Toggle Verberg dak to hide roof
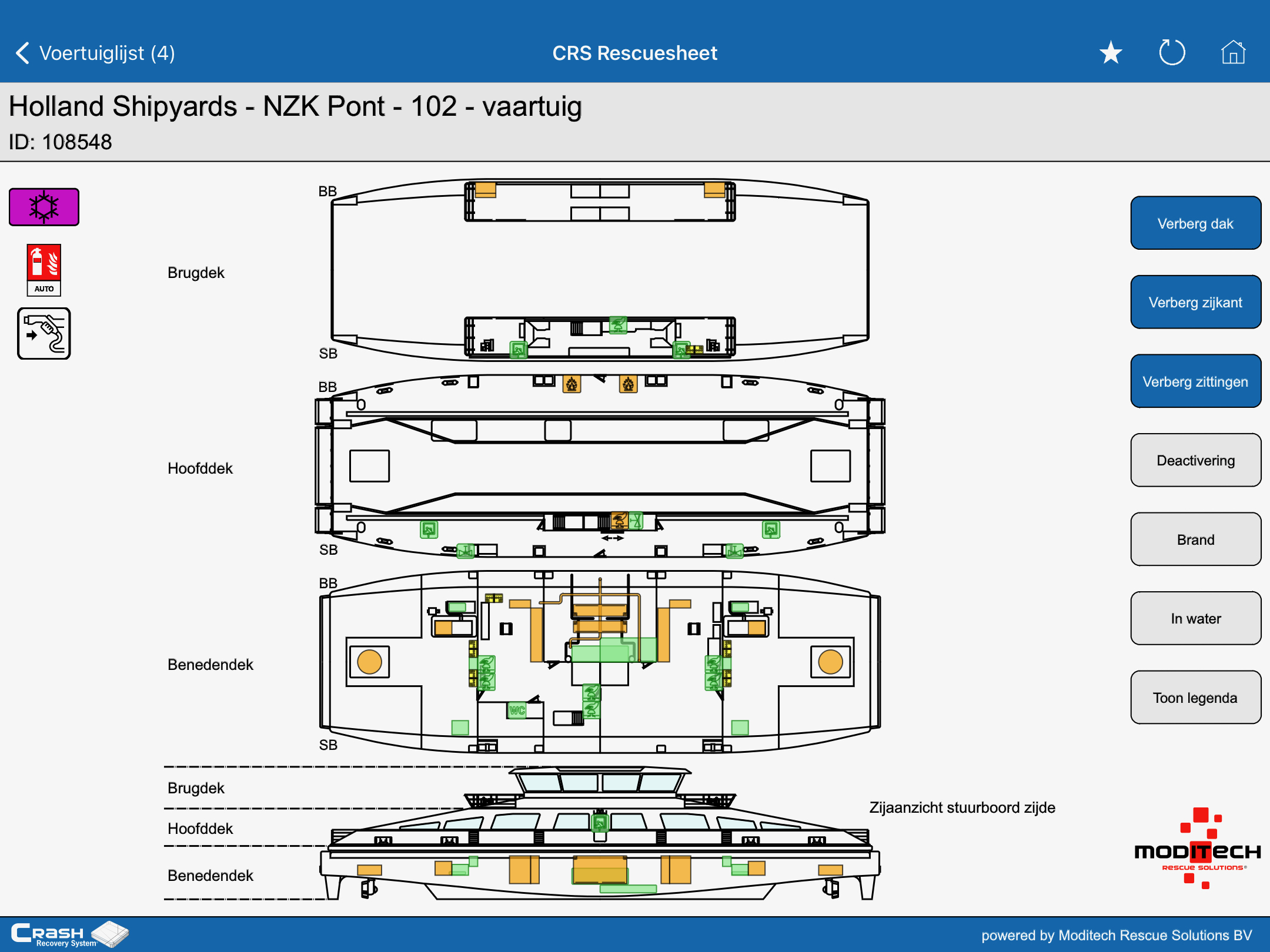1270x952 pixels. click(x=1195, y=223)
